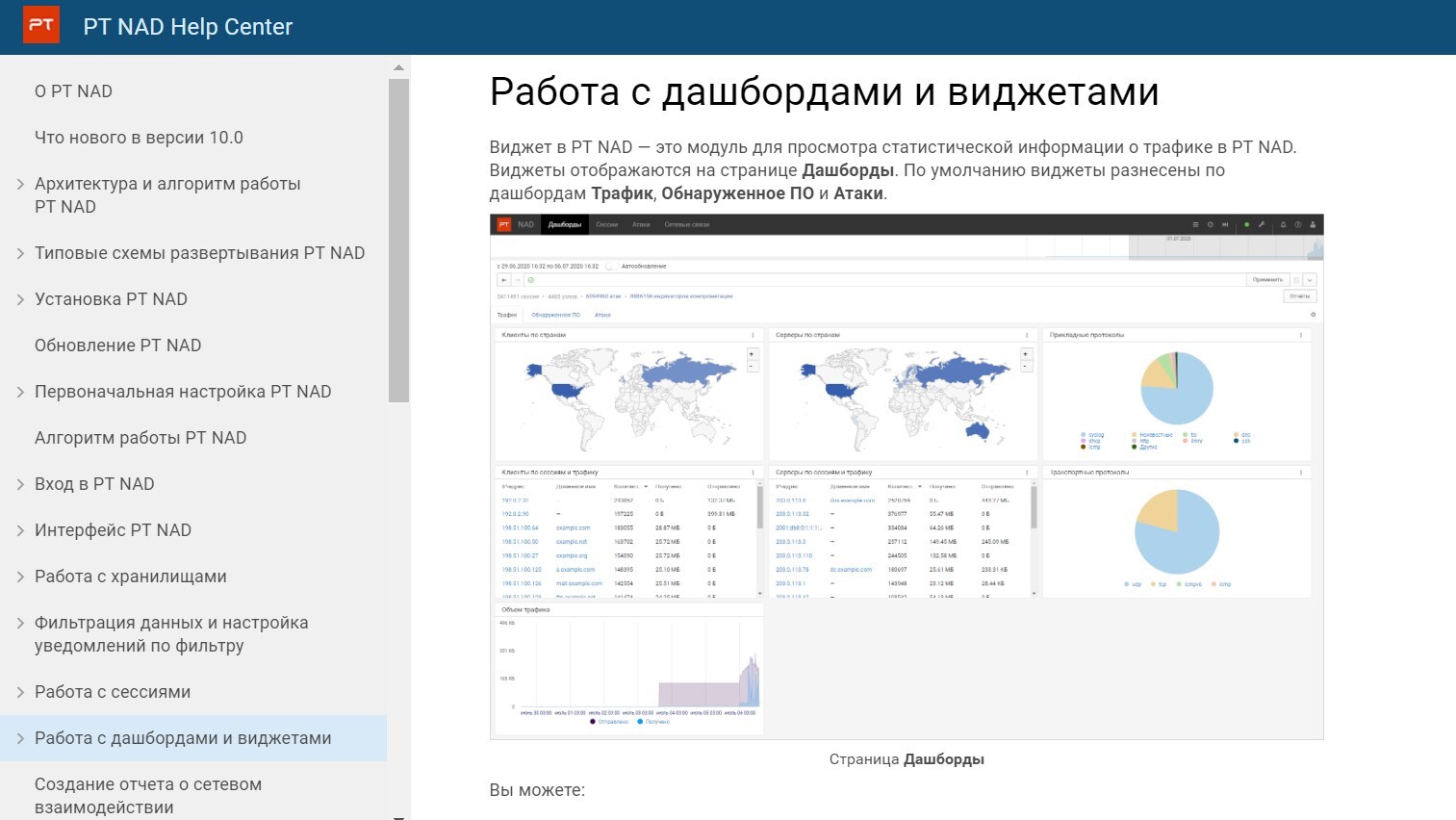Expand the Типовые схемы развертывания chevron
This screenshot has width=1456, height=820.
20,253
